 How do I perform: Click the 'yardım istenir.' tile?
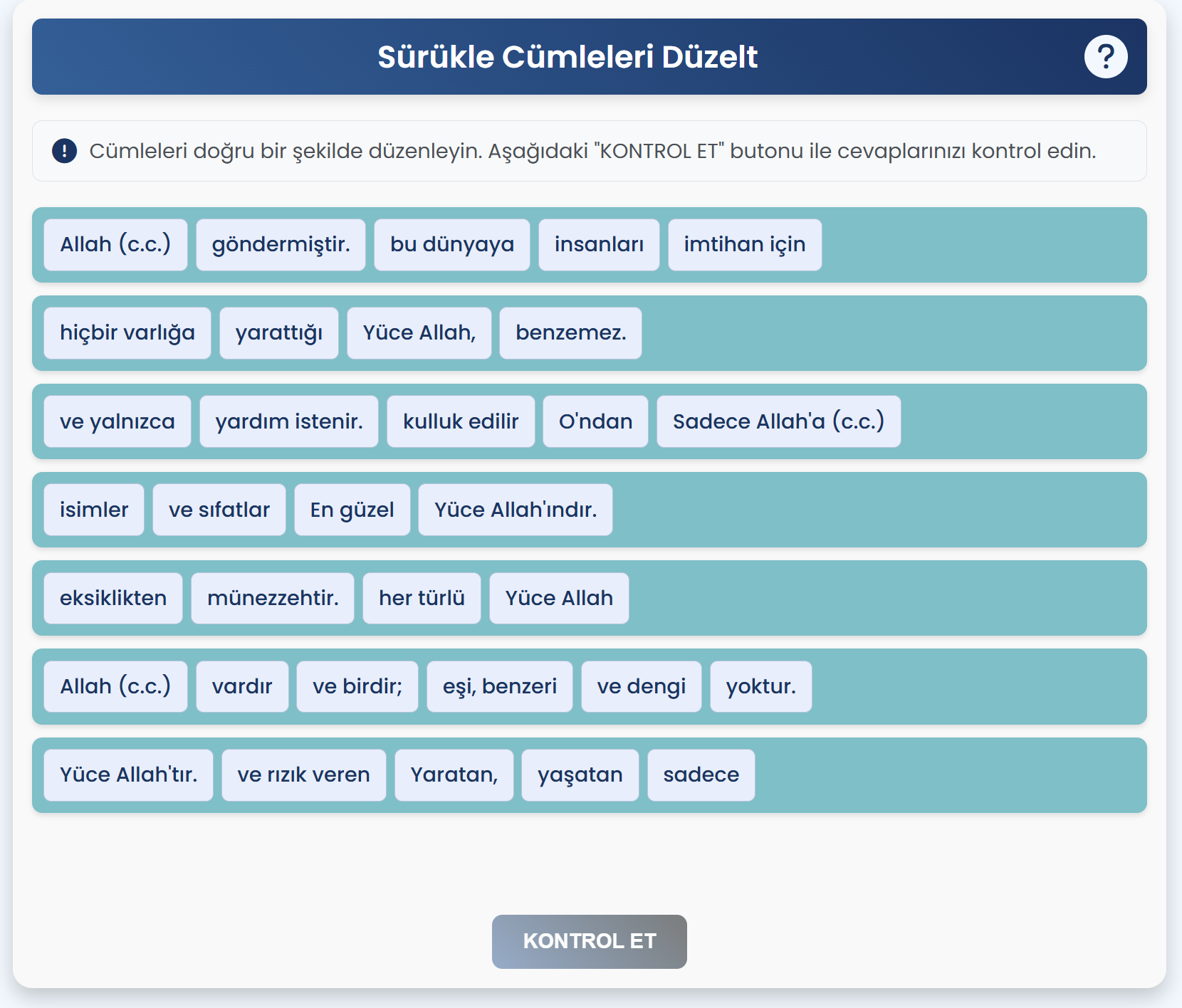289,421
